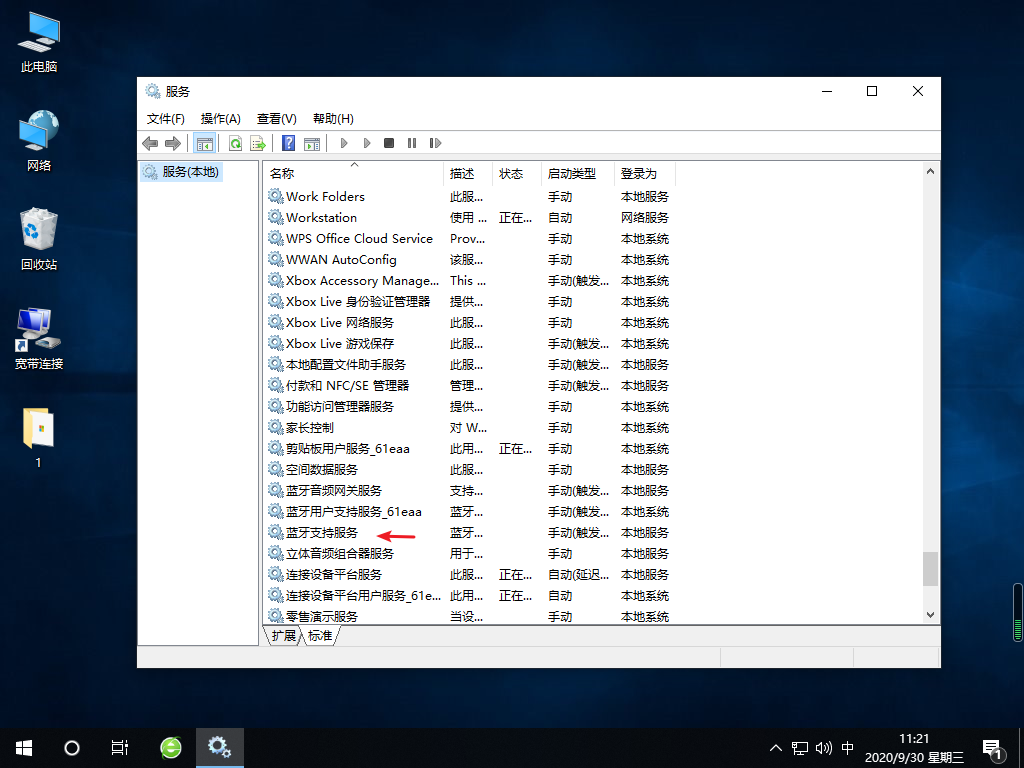Image resolution: width=1024 pixels, height=768 pixels.
Task: Stop the selected service
Action: [389, 143]
